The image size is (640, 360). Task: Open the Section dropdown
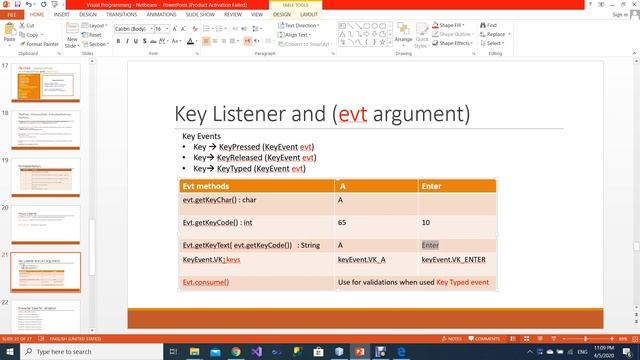pyautogui.click(x=96, y=44)
